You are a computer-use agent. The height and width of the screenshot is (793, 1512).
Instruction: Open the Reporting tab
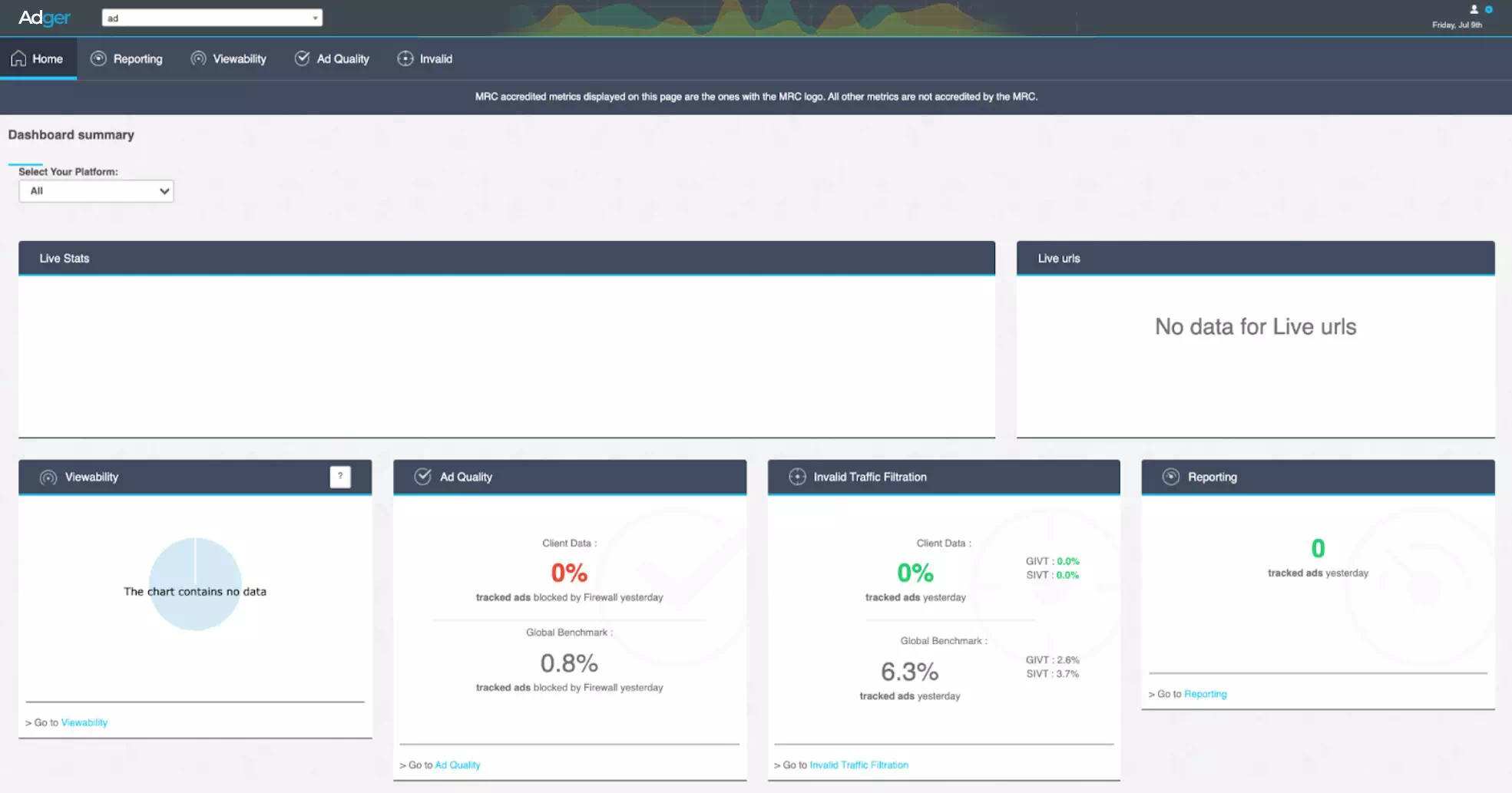tap(127, 58)
